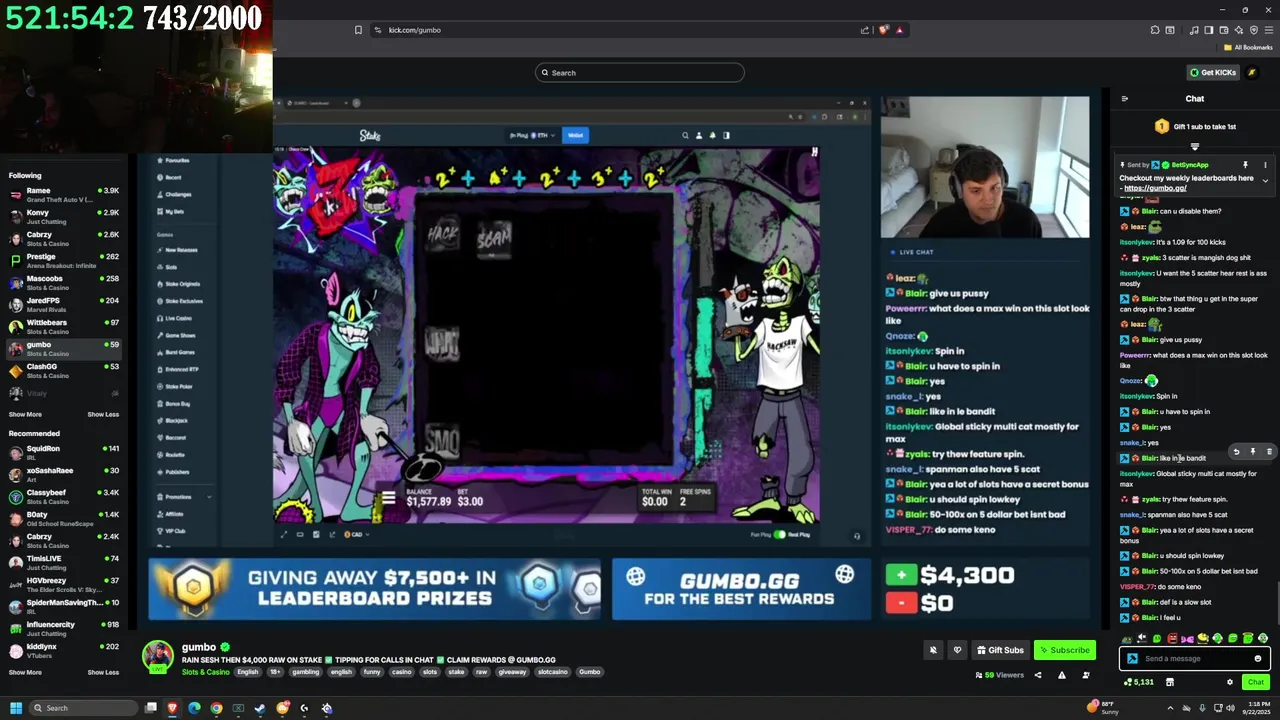Open Prestige channel in Following list

pos(63,260)
